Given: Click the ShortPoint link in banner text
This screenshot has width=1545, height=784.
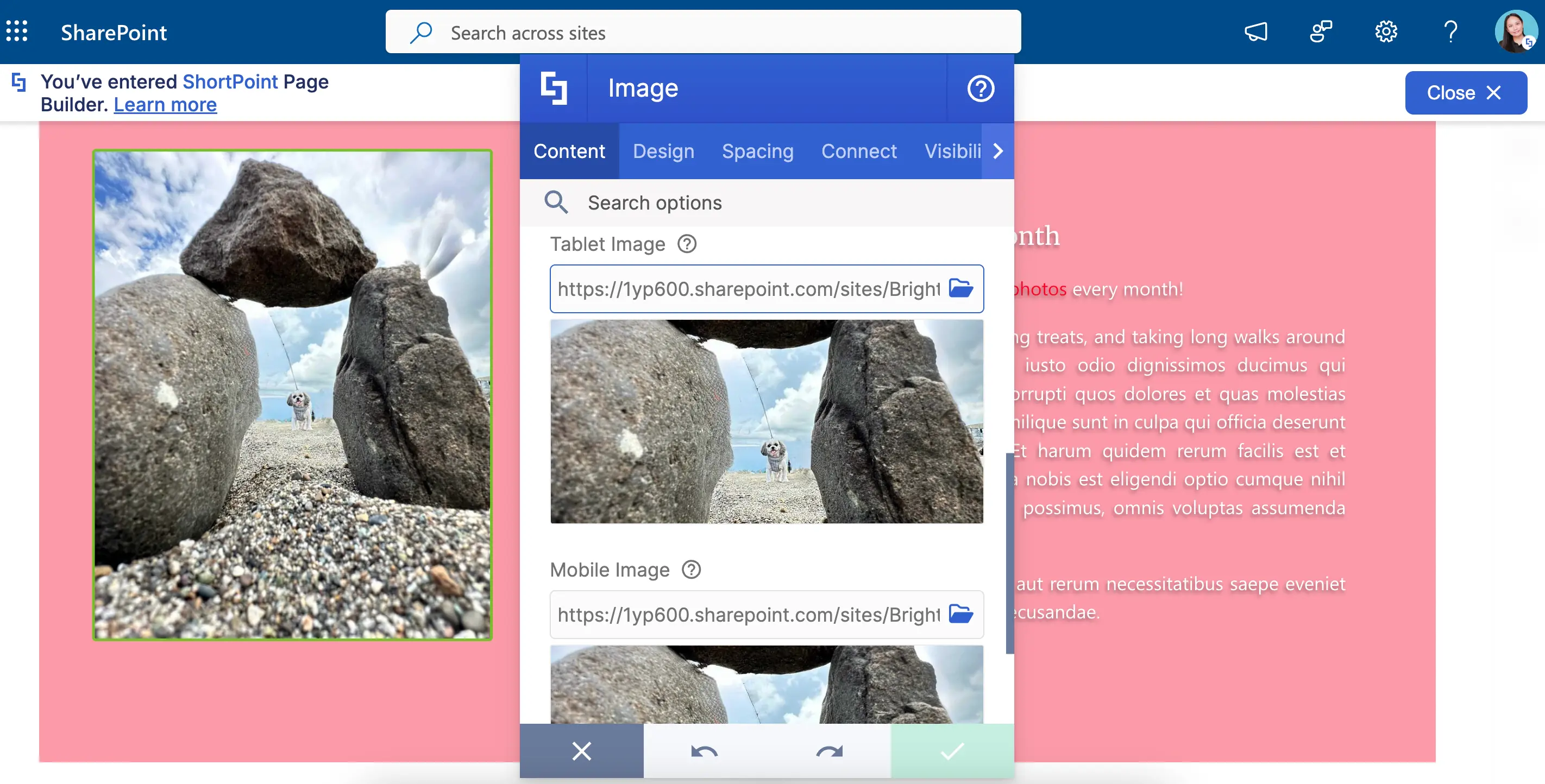Looking at the screenshot, I should click(230, 81).
